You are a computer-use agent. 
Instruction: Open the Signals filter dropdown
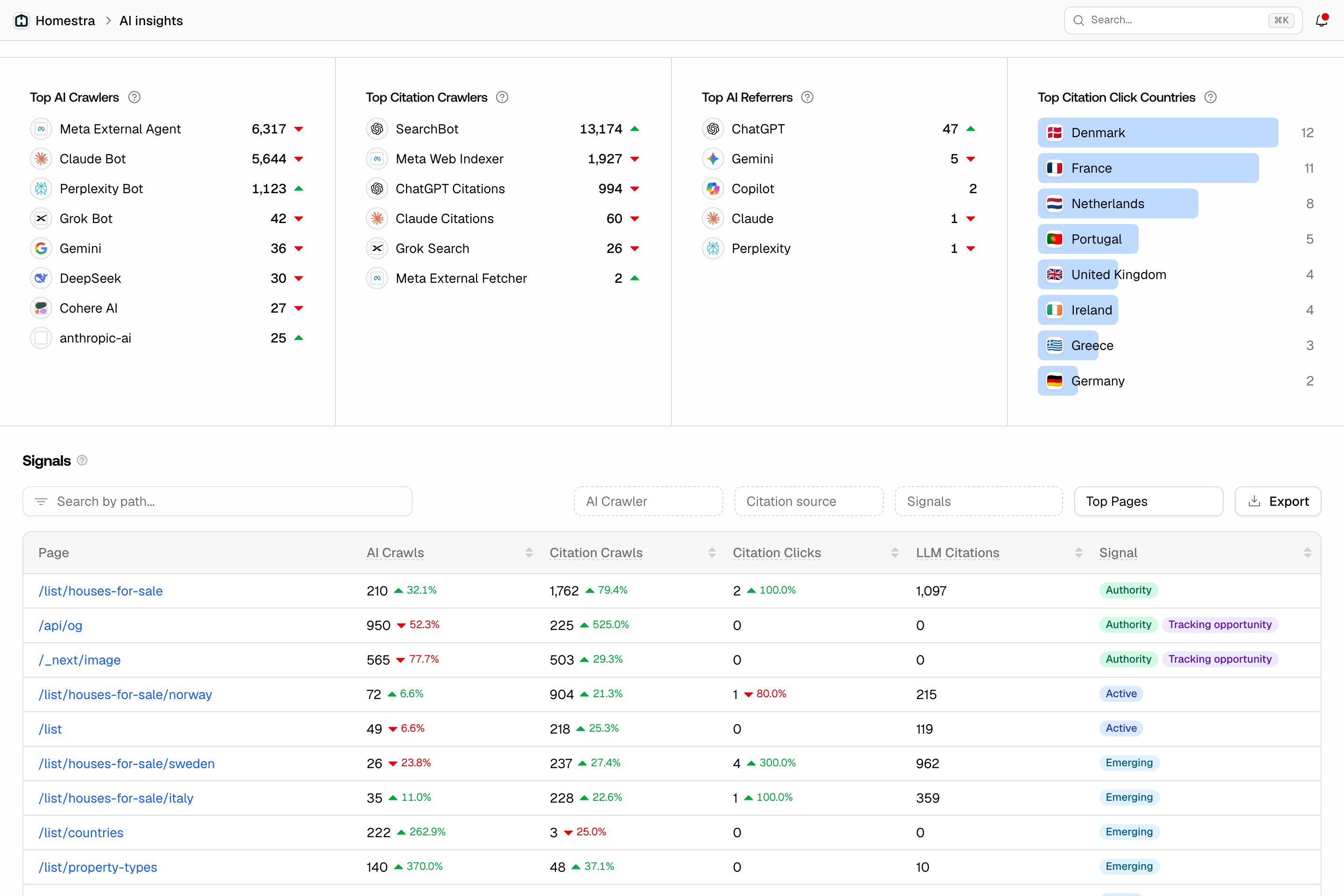point(978,501)
